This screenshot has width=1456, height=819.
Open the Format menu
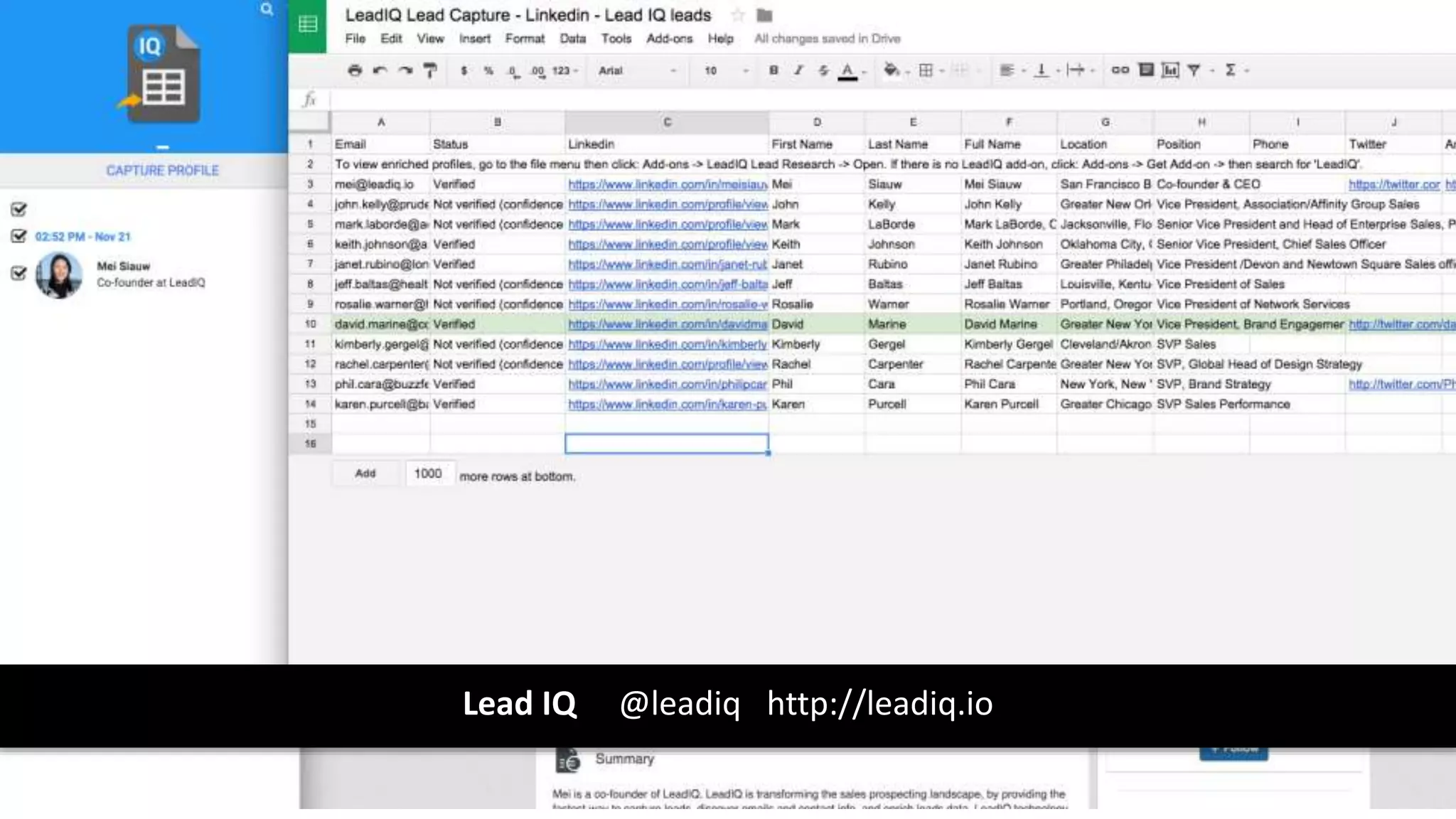coord(525,38)
